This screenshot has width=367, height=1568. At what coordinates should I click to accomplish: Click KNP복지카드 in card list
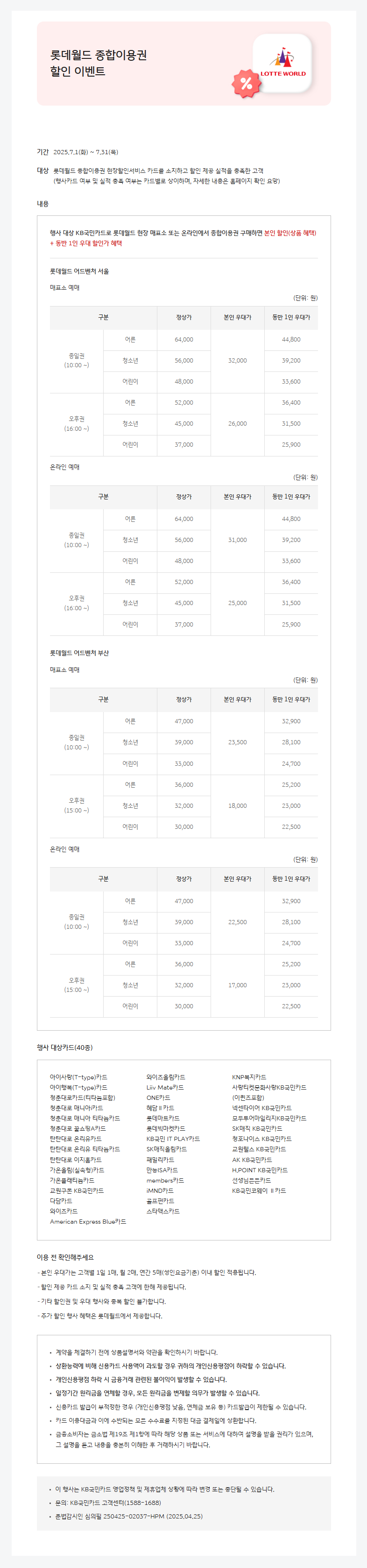click(x=249, y=1077)
